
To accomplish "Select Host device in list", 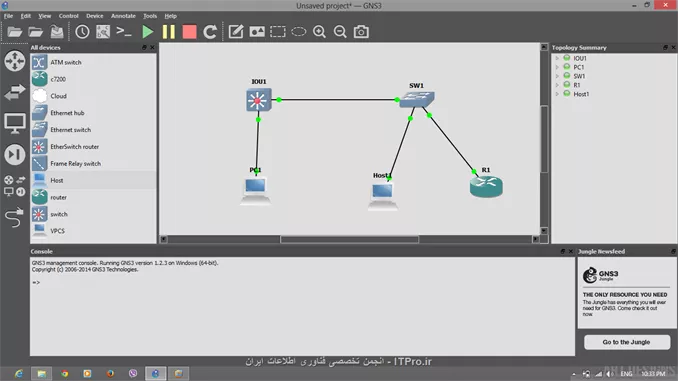I will [x=93, y=180].
